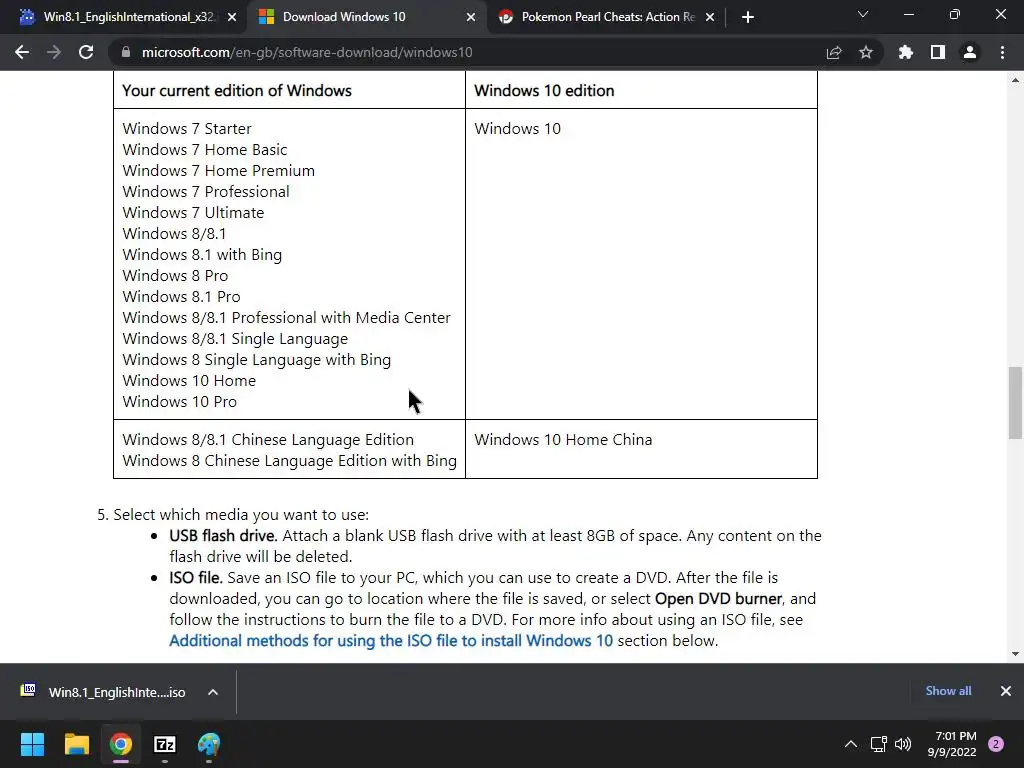
Task: Click "USB flash drive." bold text
Action: [x=223, y=536]
